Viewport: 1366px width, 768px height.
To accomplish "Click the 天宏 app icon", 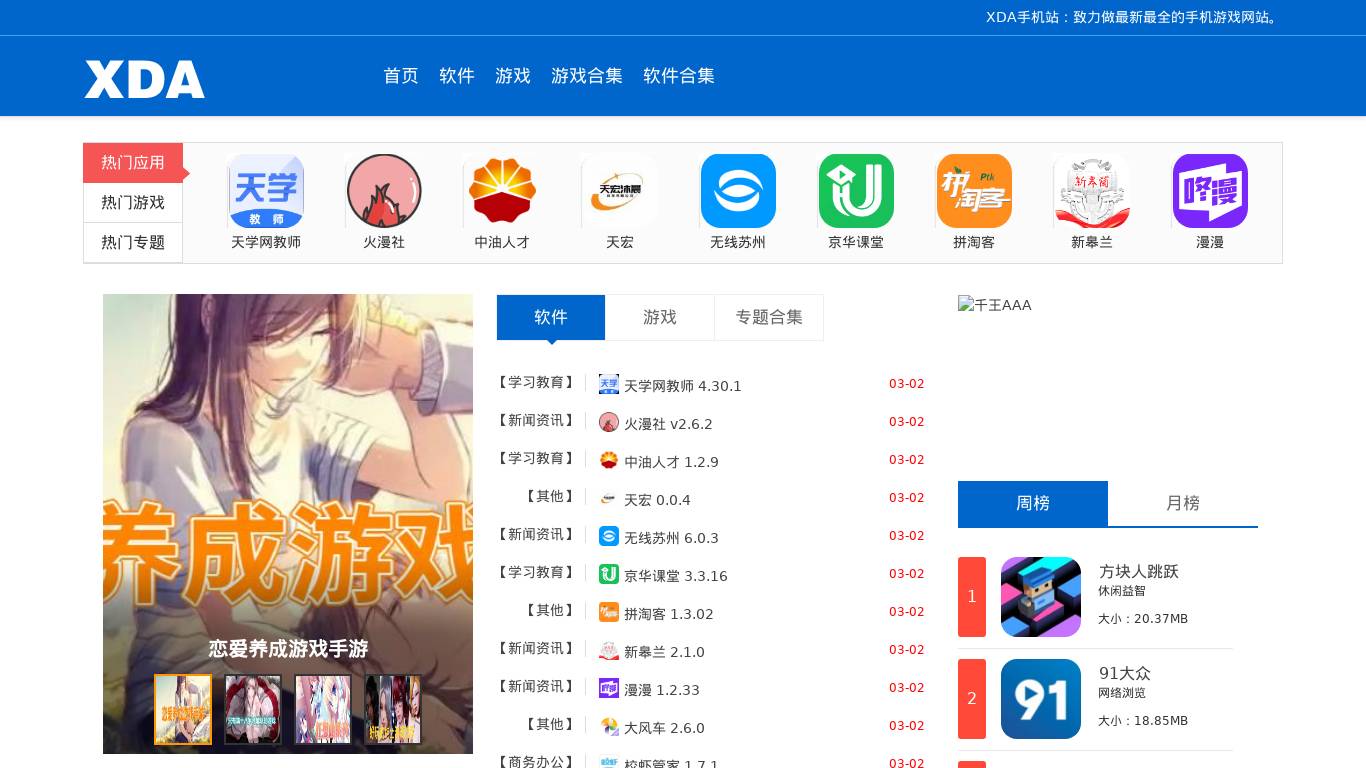I will coord(620,191).
